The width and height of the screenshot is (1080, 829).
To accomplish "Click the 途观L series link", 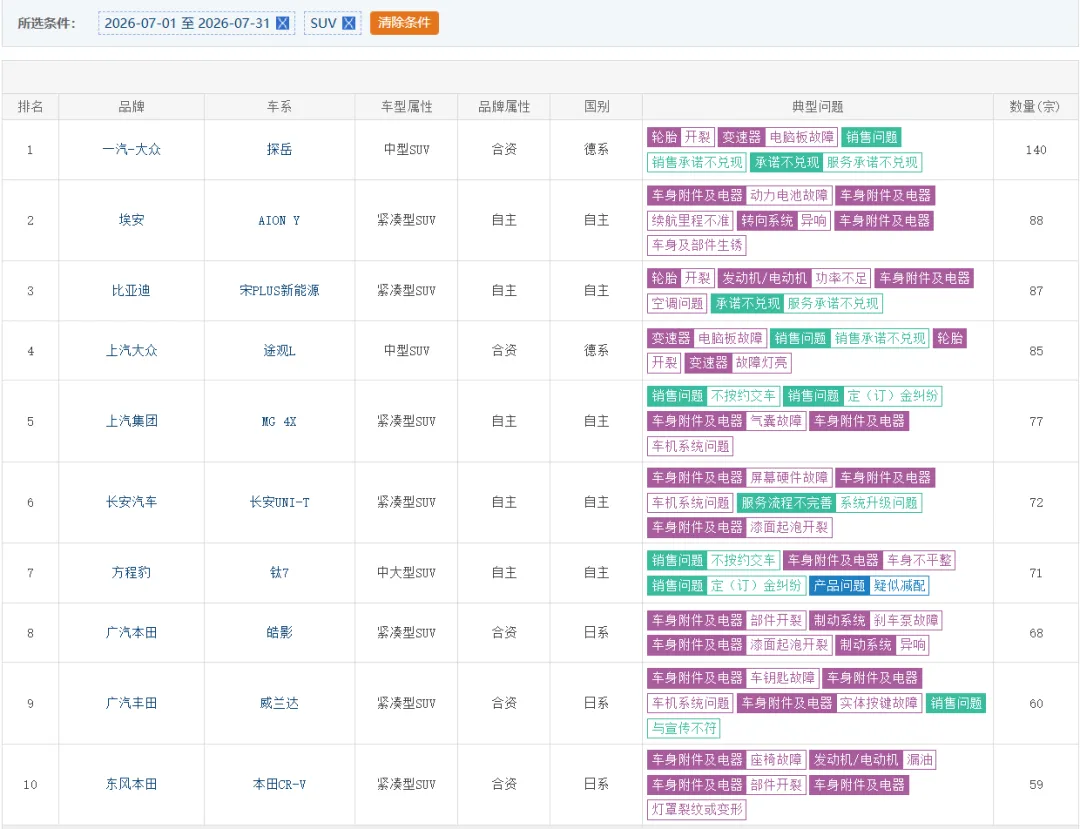I will click(279, 350).
